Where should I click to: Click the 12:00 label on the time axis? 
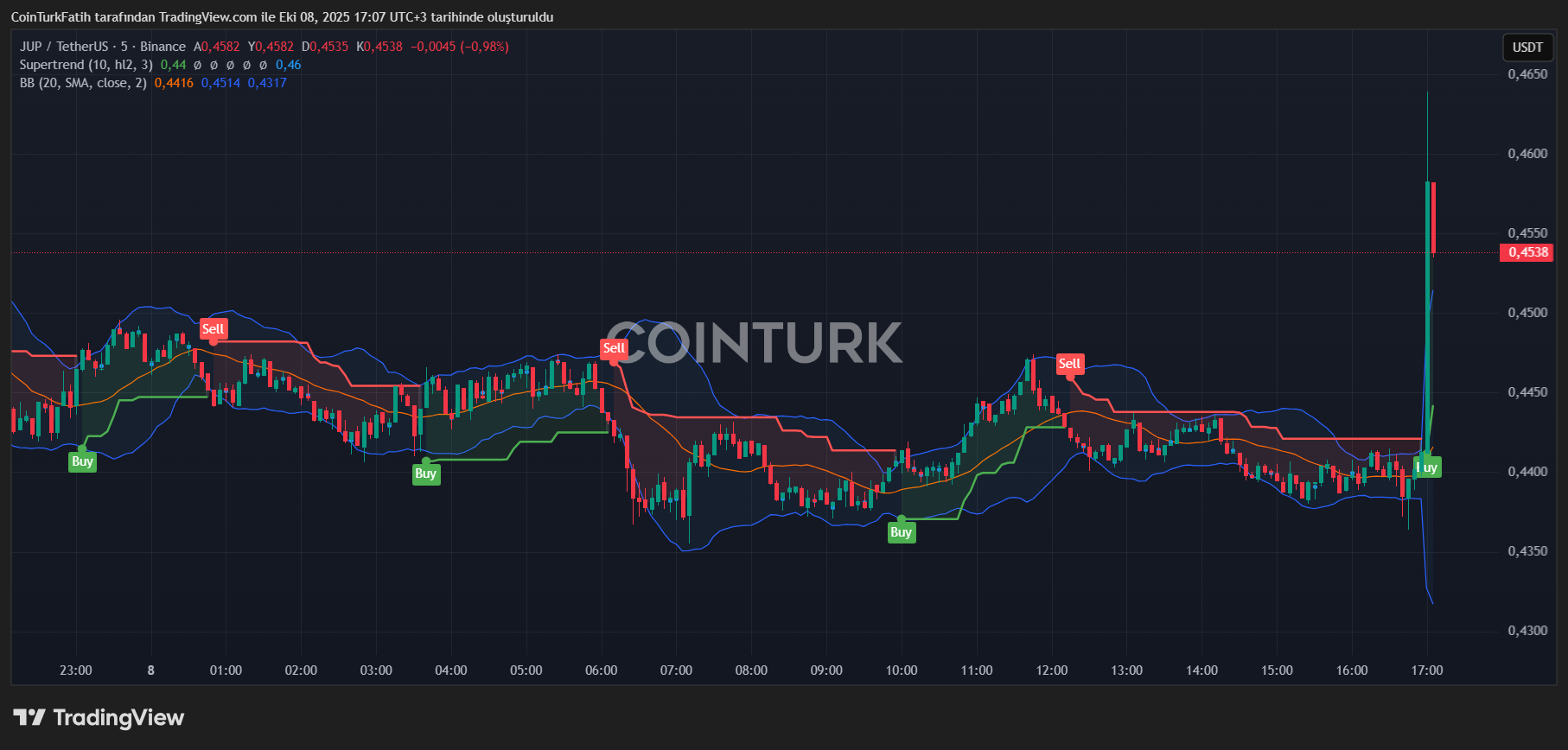tap(1051, 671)
